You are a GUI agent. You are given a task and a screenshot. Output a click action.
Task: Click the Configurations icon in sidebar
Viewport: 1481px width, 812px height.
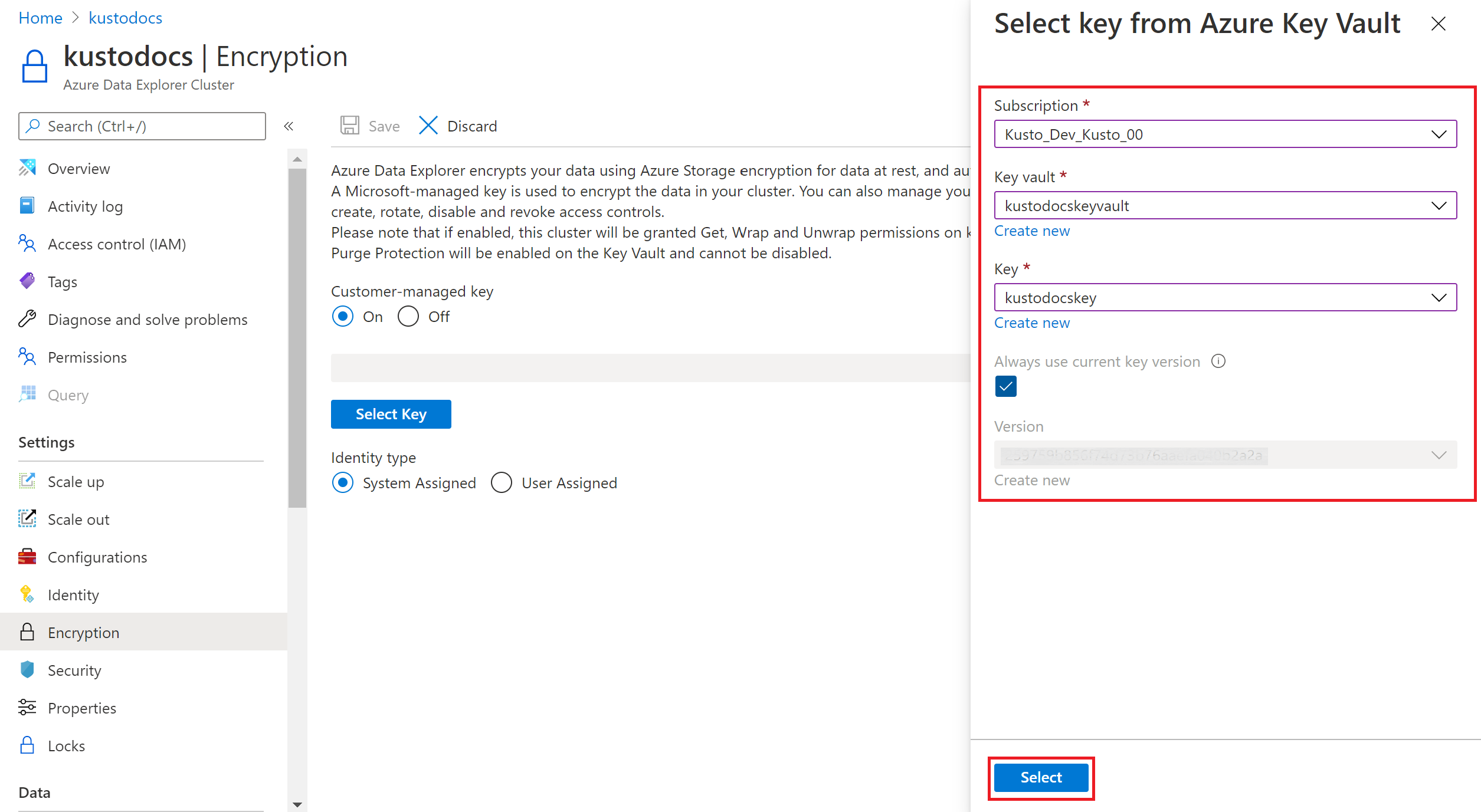[x=27, y=556]
